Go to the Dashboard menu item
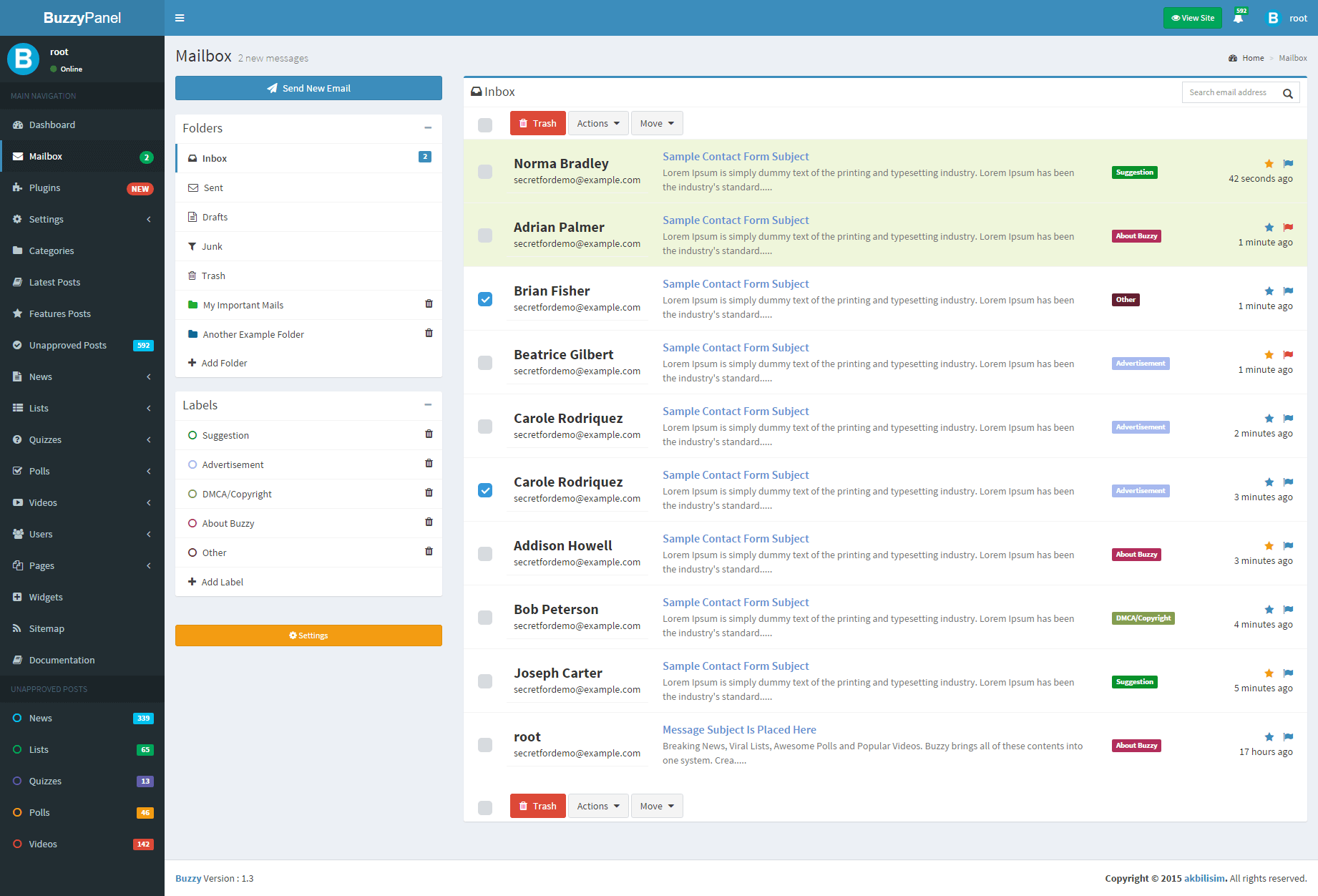The height and width of the screenshot is (896, 1318). click(x=52, y=125)
